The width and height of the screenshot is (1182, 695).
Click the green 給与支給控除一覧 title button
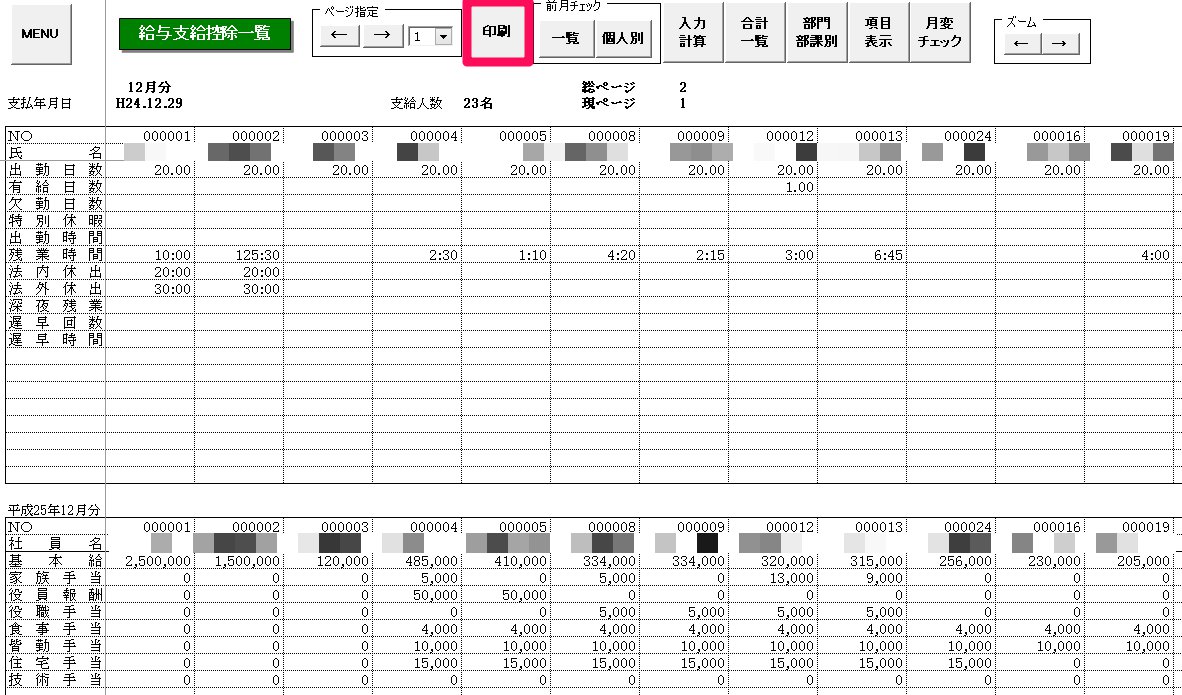pyautogui.click(x=205, y=34)
